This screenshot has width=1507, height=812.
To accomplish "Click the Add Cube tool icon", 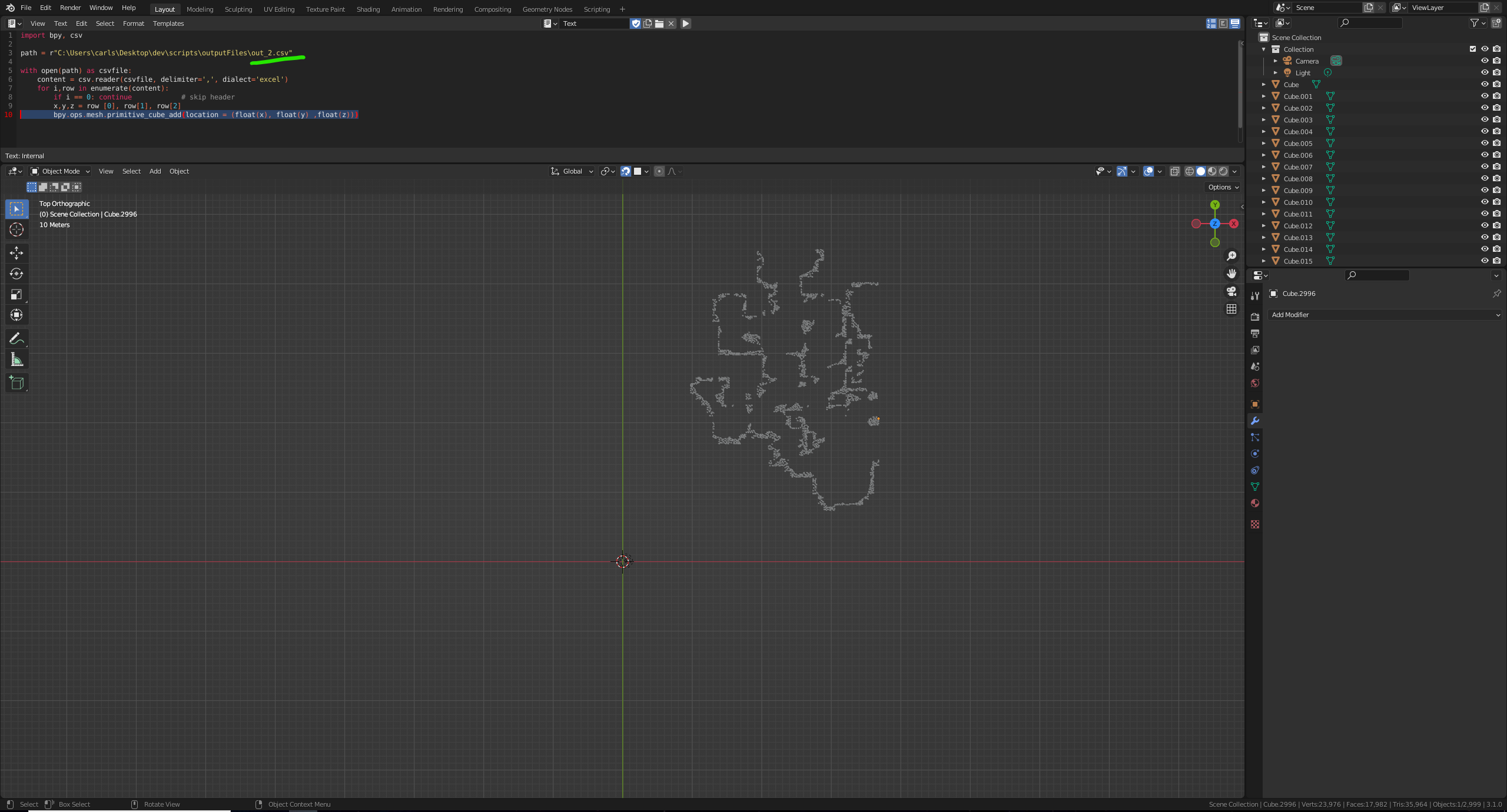I will click(16, 383).
